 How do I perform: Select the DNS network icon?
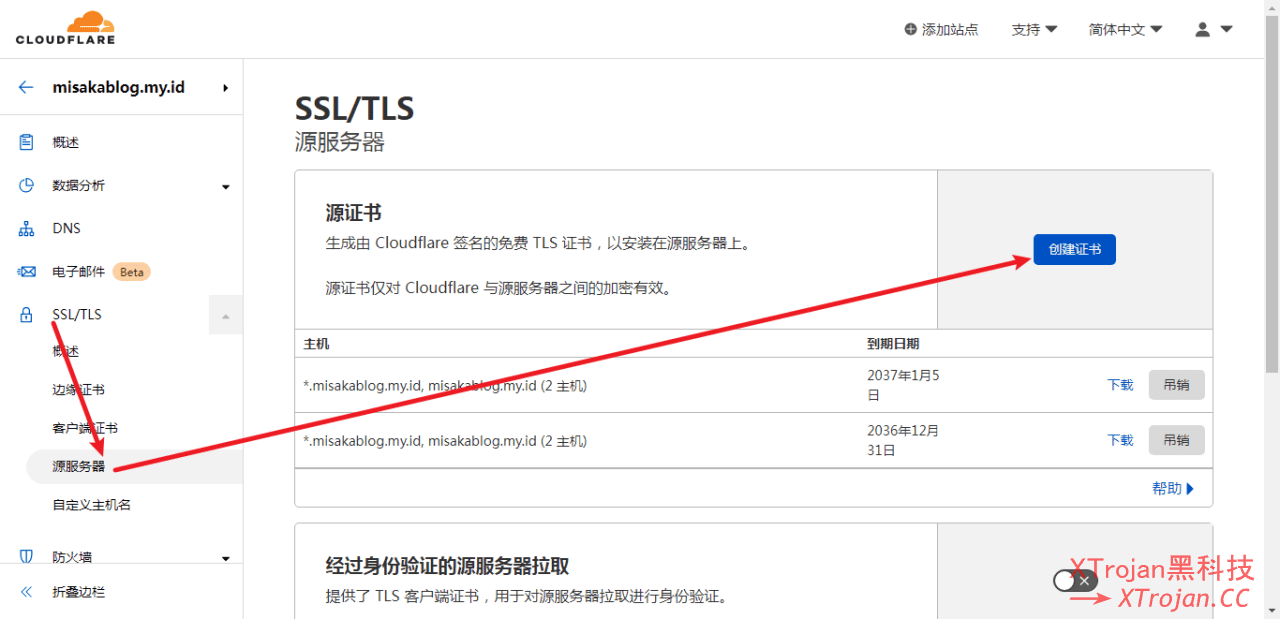click(27, 229)
